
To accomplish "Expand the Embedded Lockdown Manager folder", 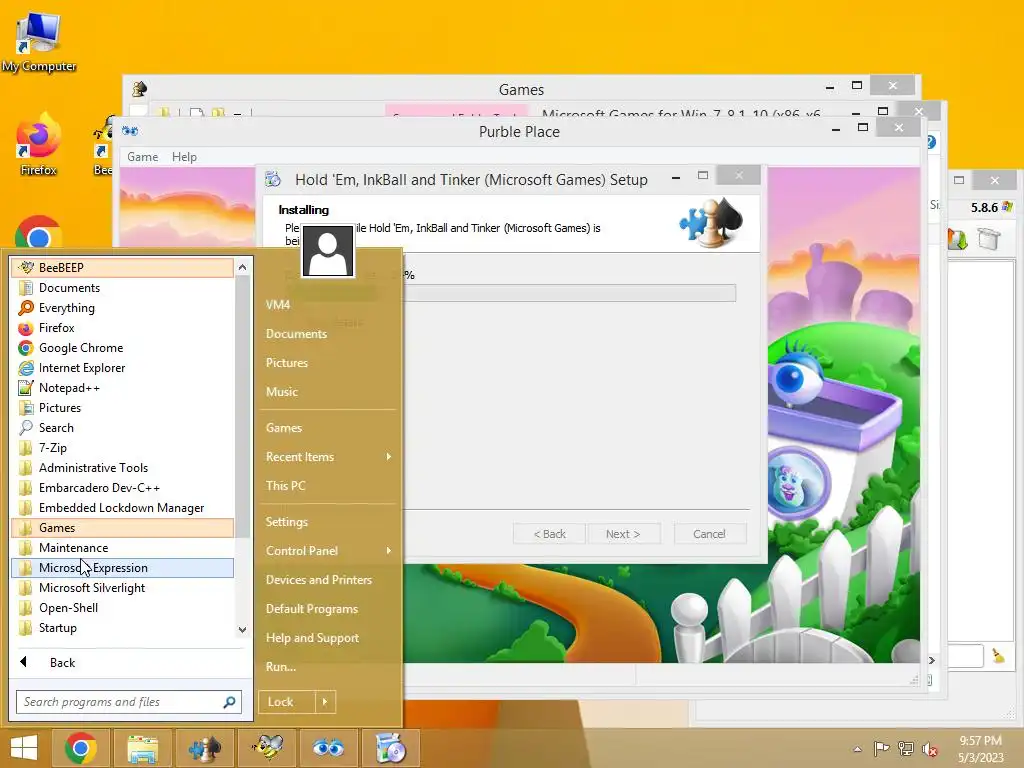I will pos(122,507).
